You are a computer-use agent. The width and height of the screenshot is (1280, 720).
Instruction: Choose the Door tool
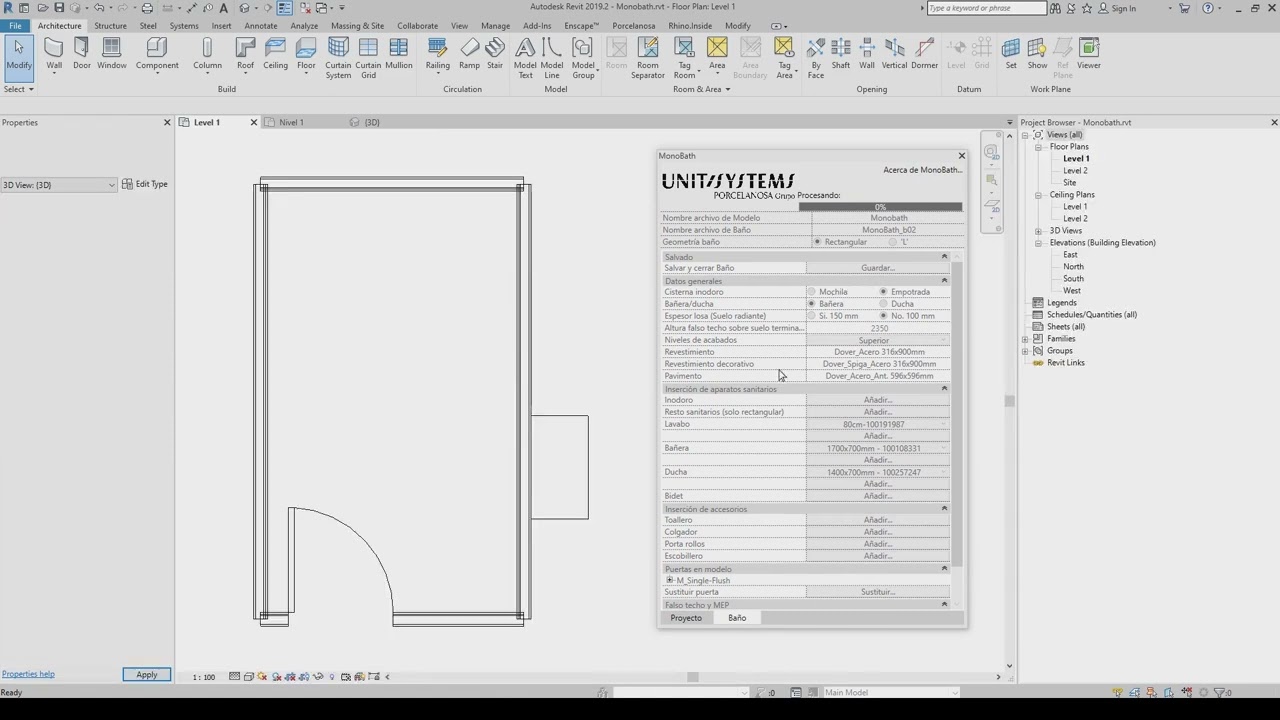point(81,54)
